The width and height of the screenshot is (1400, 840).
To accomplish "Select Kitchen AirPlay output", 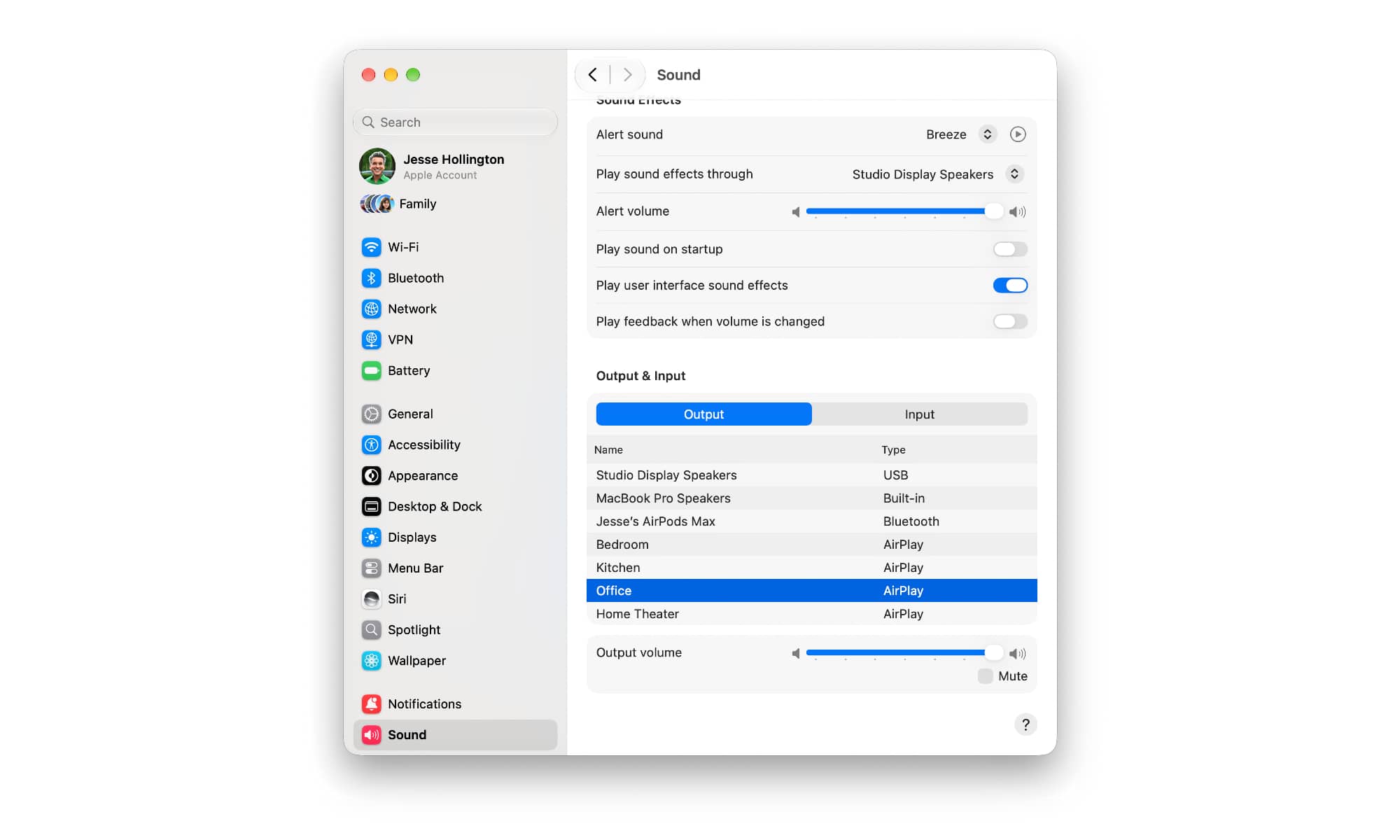I will (811, 567).
